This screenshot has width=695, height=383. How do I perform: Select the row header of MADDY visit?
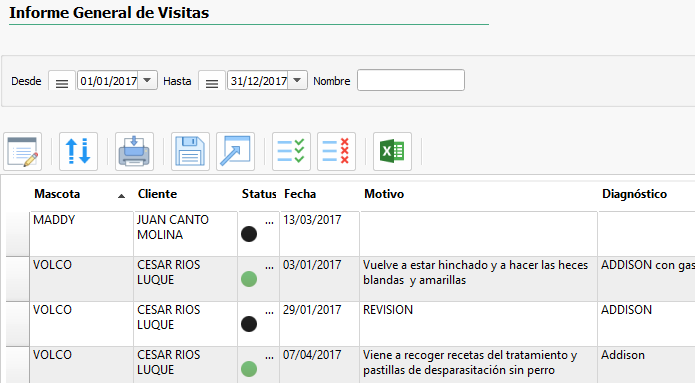pyautogui.click(x=18, y=234)
